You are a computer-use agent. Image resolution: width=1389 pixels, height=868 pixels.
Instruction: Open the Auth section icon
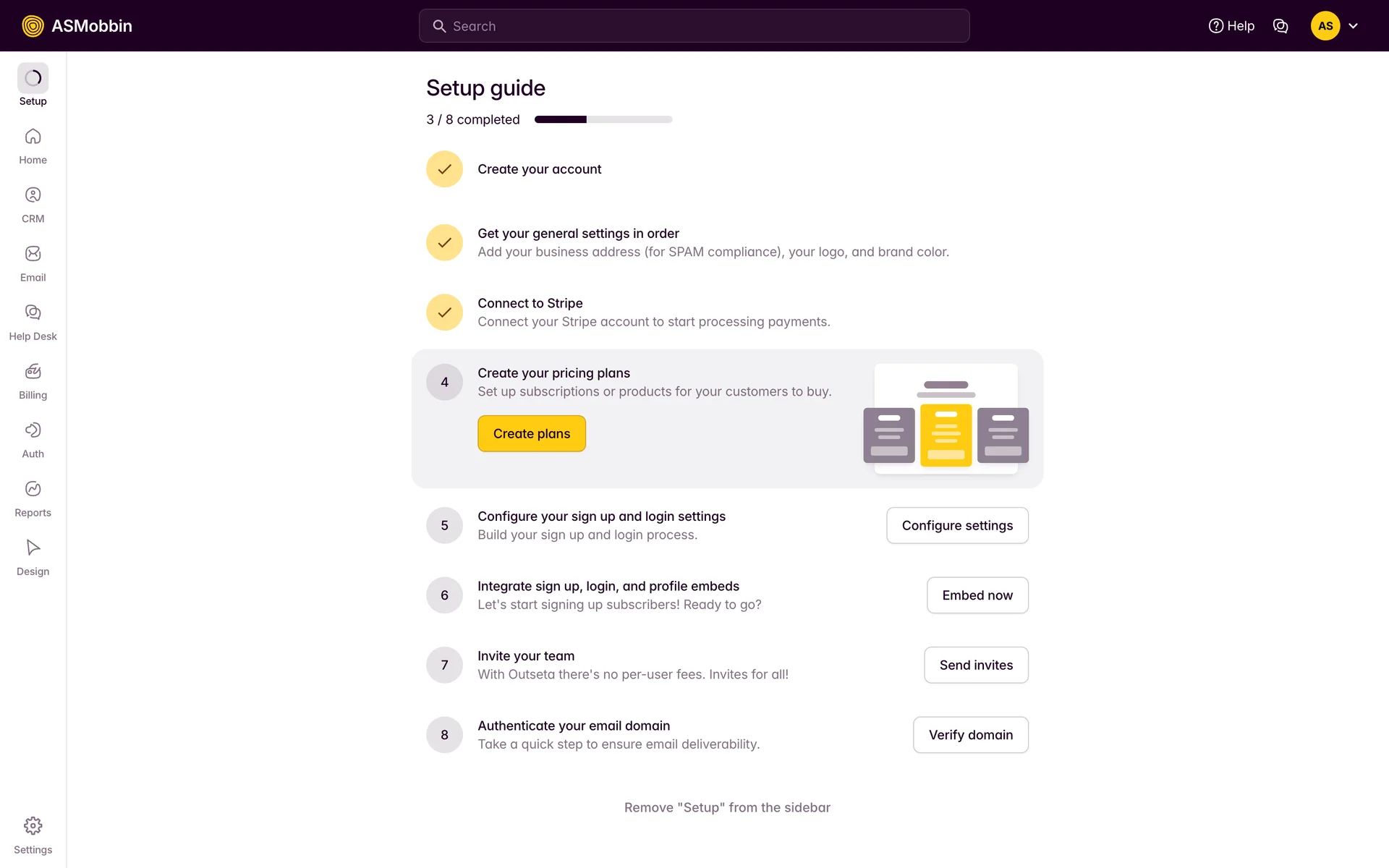pyautogui.click(x=33, y=430)
